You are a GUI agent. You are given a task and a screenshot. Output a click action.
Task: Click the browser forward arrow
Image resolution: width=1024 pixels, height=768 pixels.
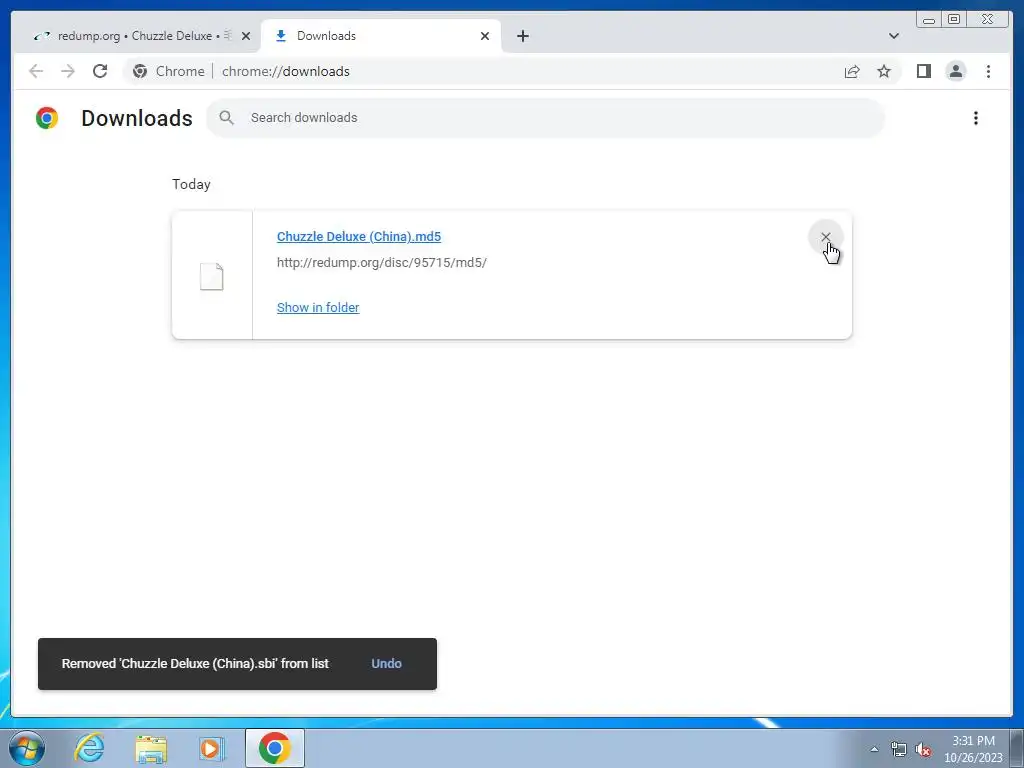pyautogui.click(x=68, y=71)
